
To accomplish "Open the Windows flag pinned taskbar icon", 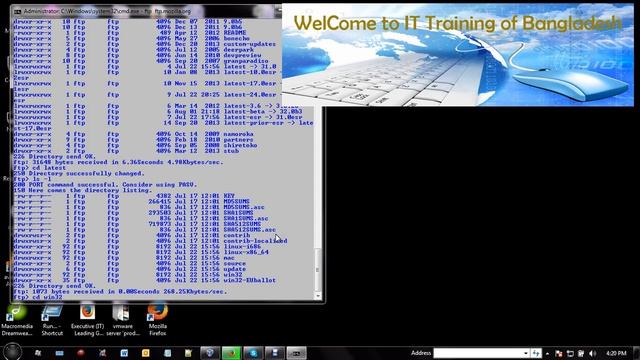I will point(38,353).
